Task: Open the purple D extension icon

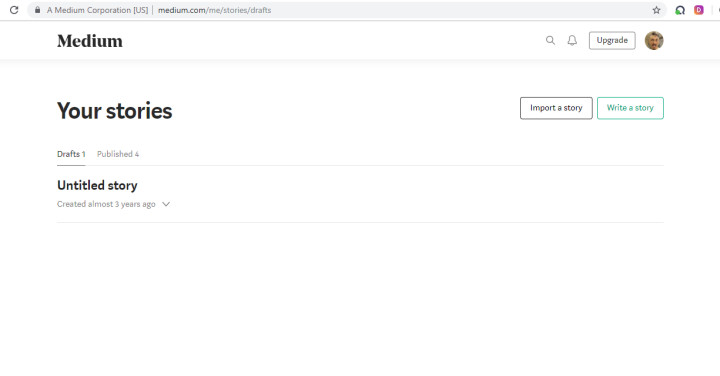Action: pos(699,10)
